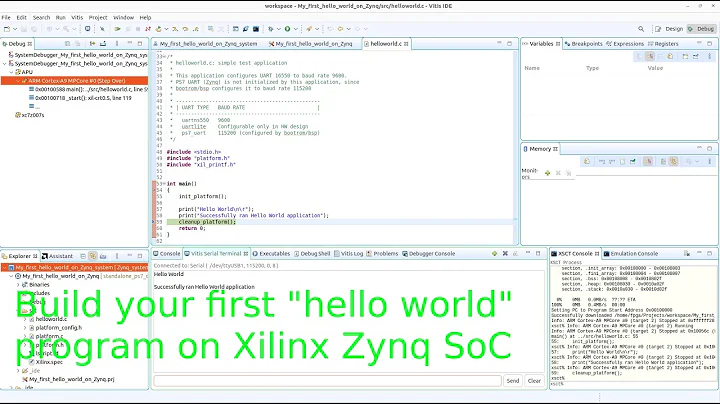Click the Debug bug toolbar icon
This screenshot has height=404, width=720.
click(270, 29)
